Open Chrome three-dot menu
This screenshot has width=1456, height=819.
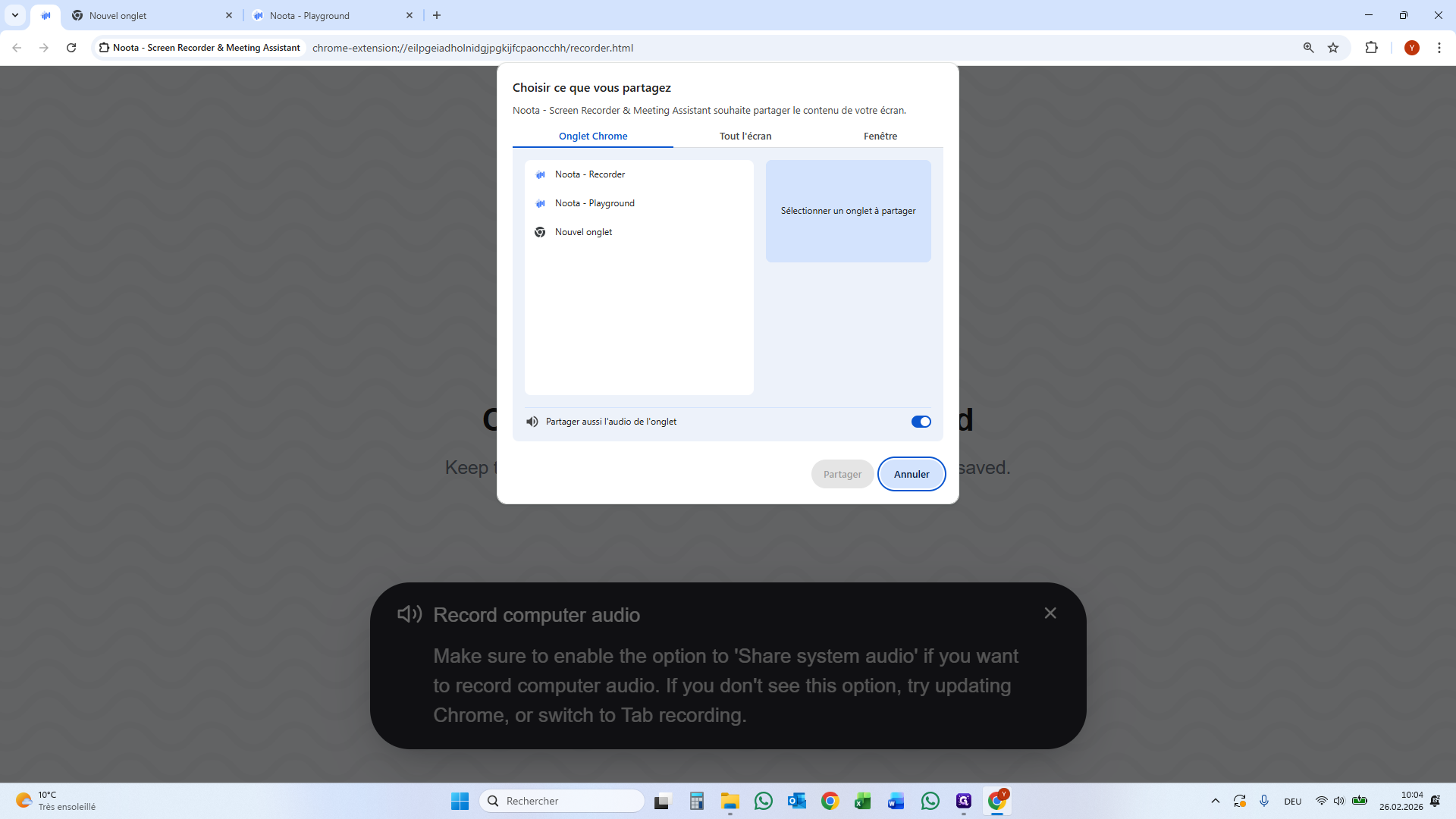click(1439, 48)
